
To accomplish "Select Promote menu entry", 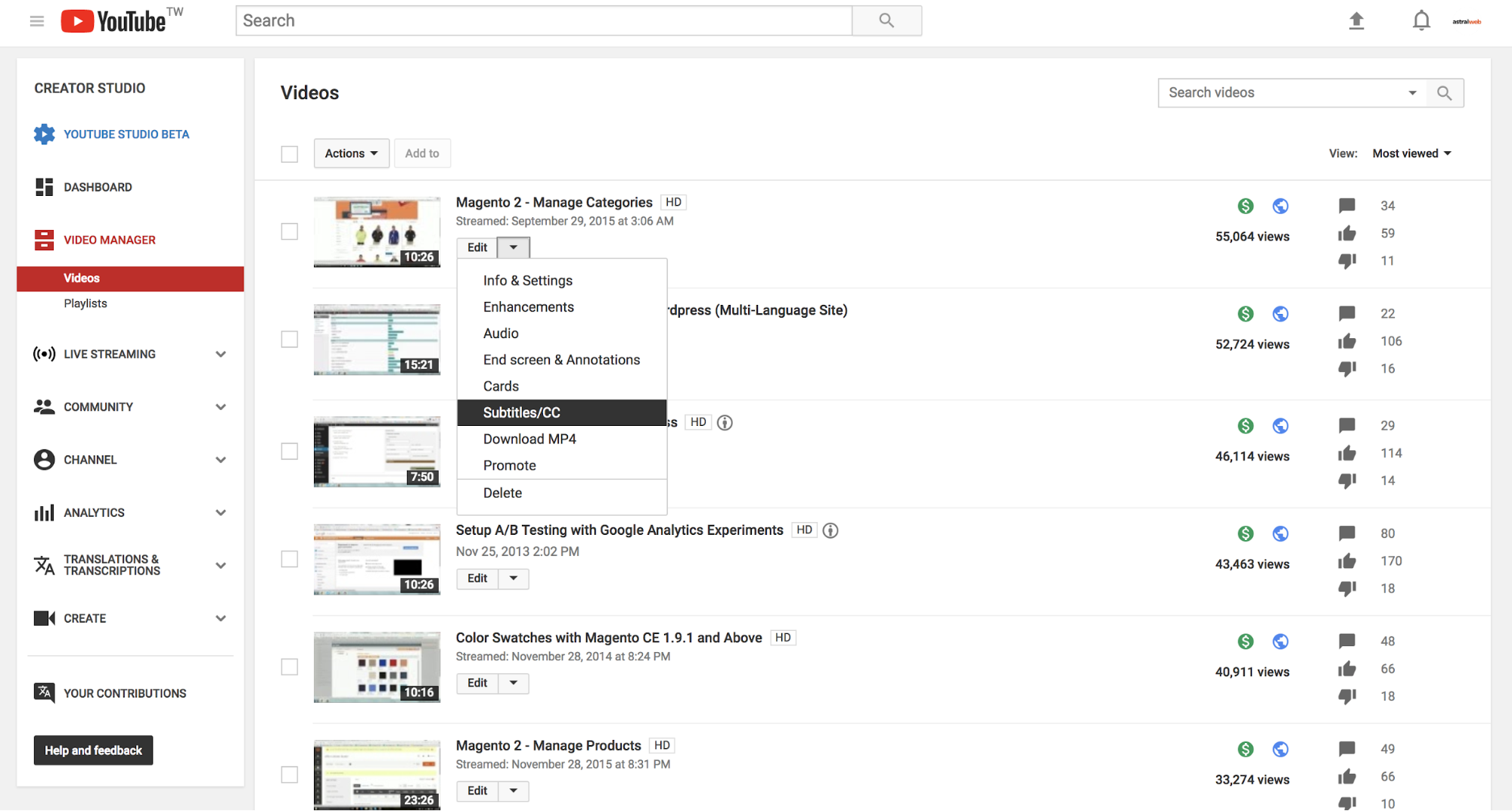I will tap(562, 465).
